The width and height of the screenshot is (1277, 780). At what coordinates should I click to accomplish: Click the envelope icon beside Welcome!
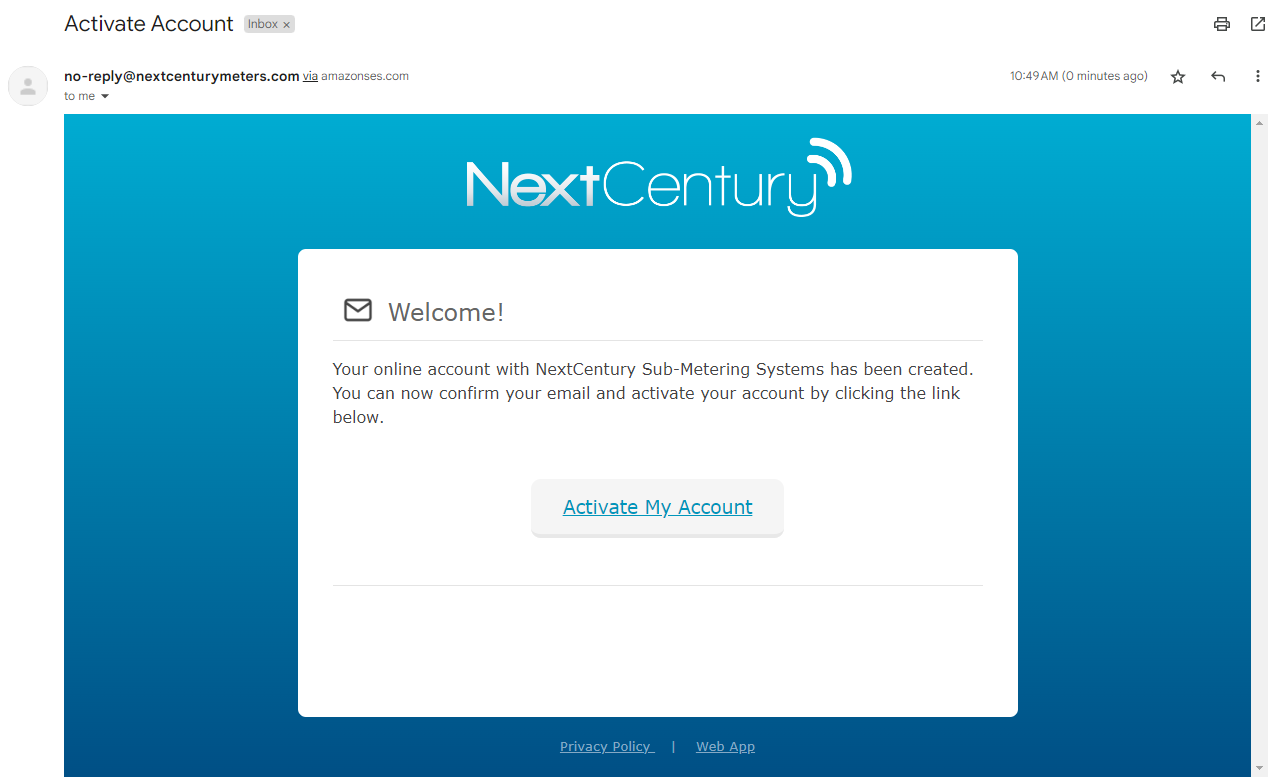358,310
